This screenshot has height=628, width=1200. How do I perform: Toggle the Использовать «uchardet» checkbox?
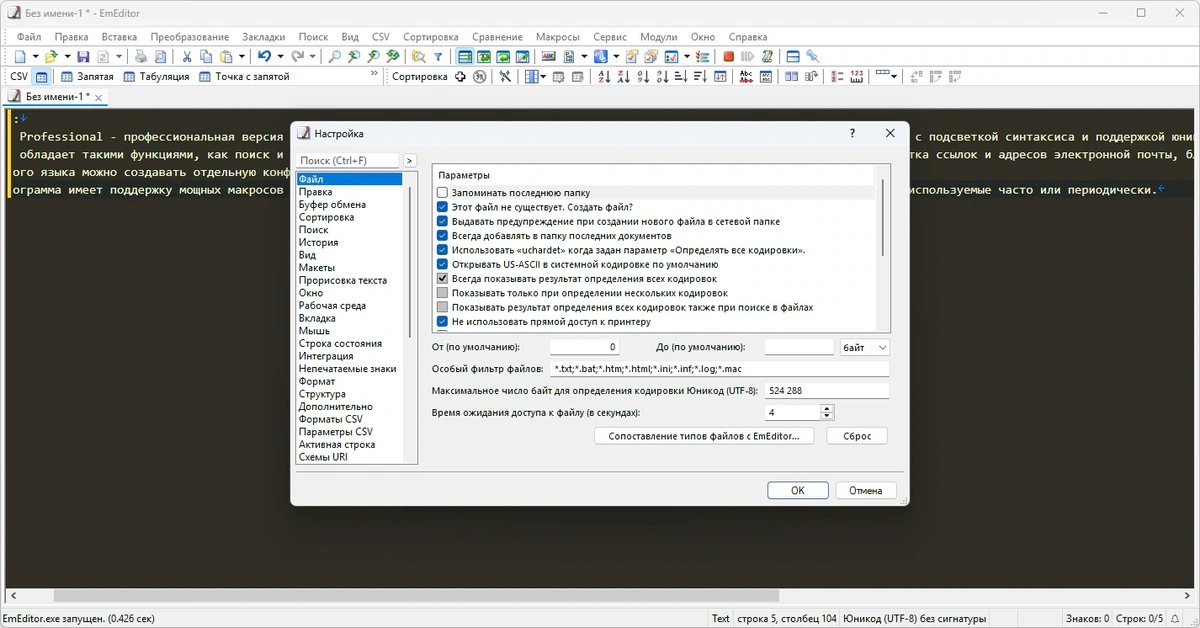pyautogui.click(x=442, y=250)
